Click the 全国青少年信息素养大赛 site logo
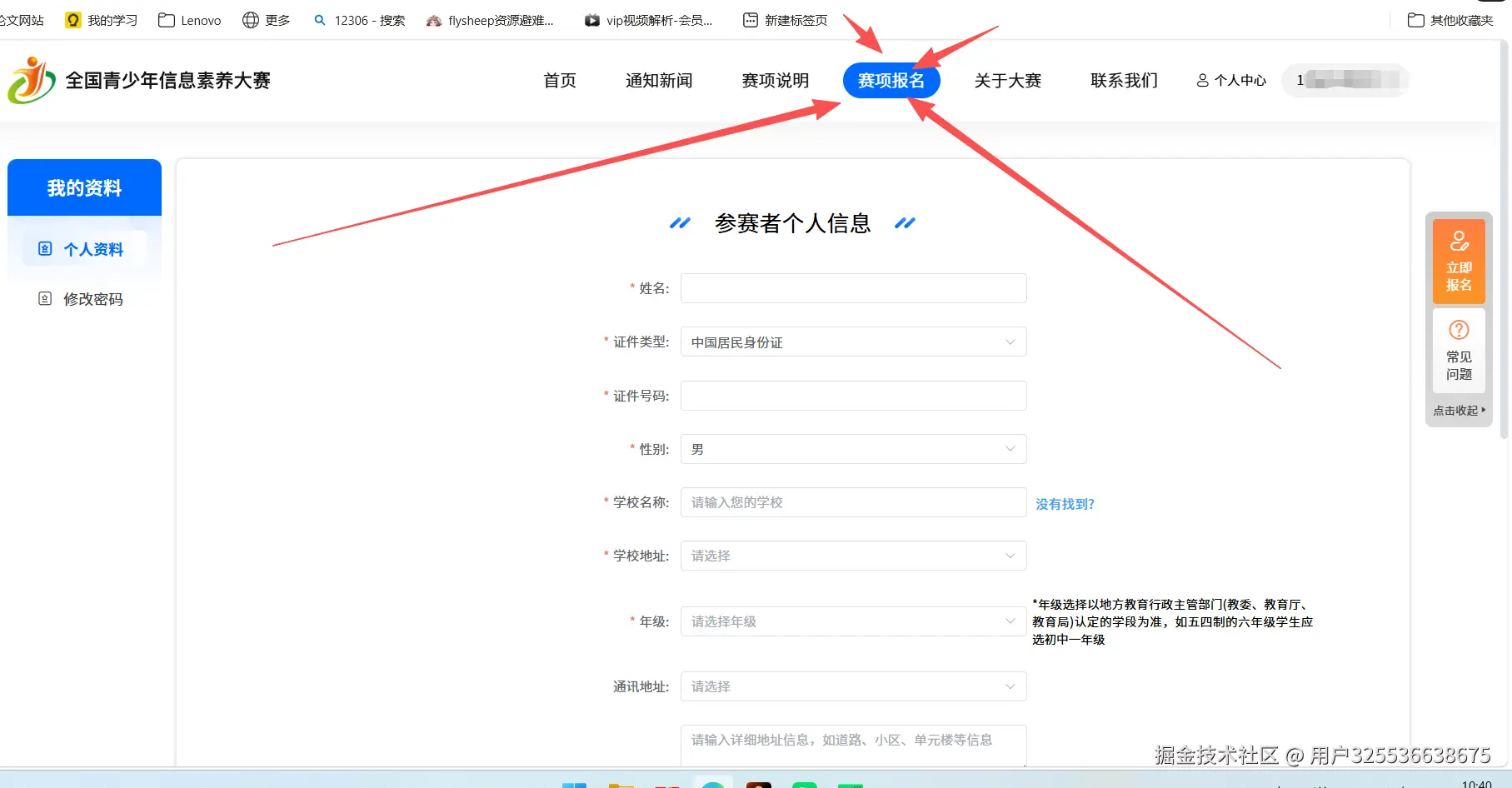The image size is (1512, 788). point(139,81)
